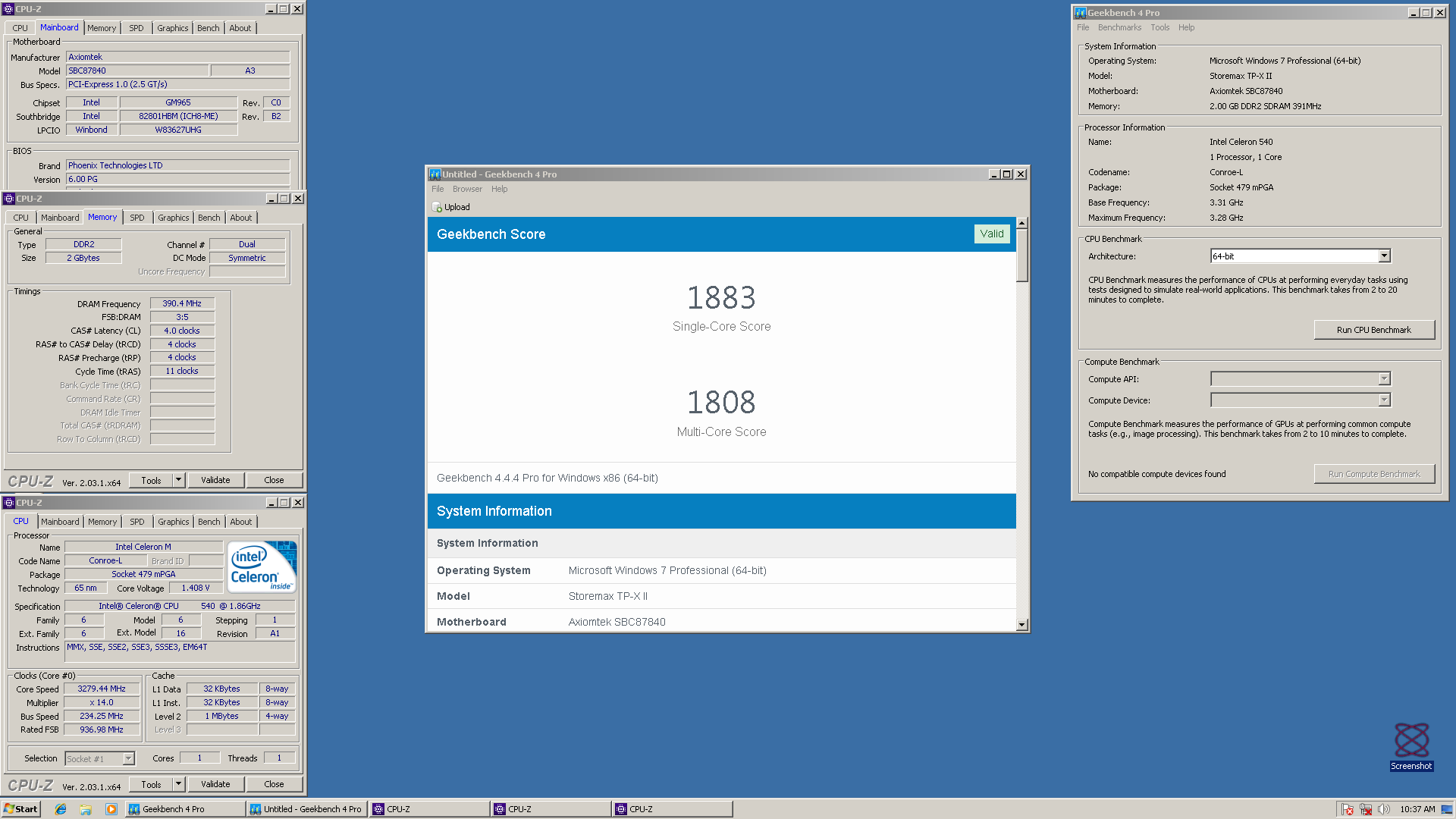Open Benchmarks menu in Geekbench 4 Pro

(1119, 27)
